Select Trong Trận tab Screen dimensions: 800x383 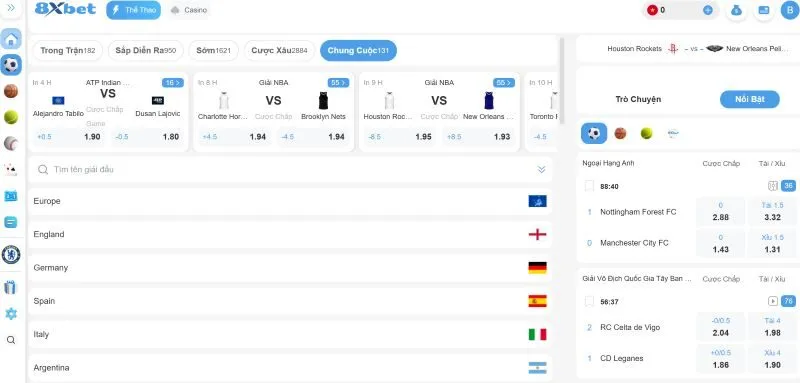click(68, 50)
